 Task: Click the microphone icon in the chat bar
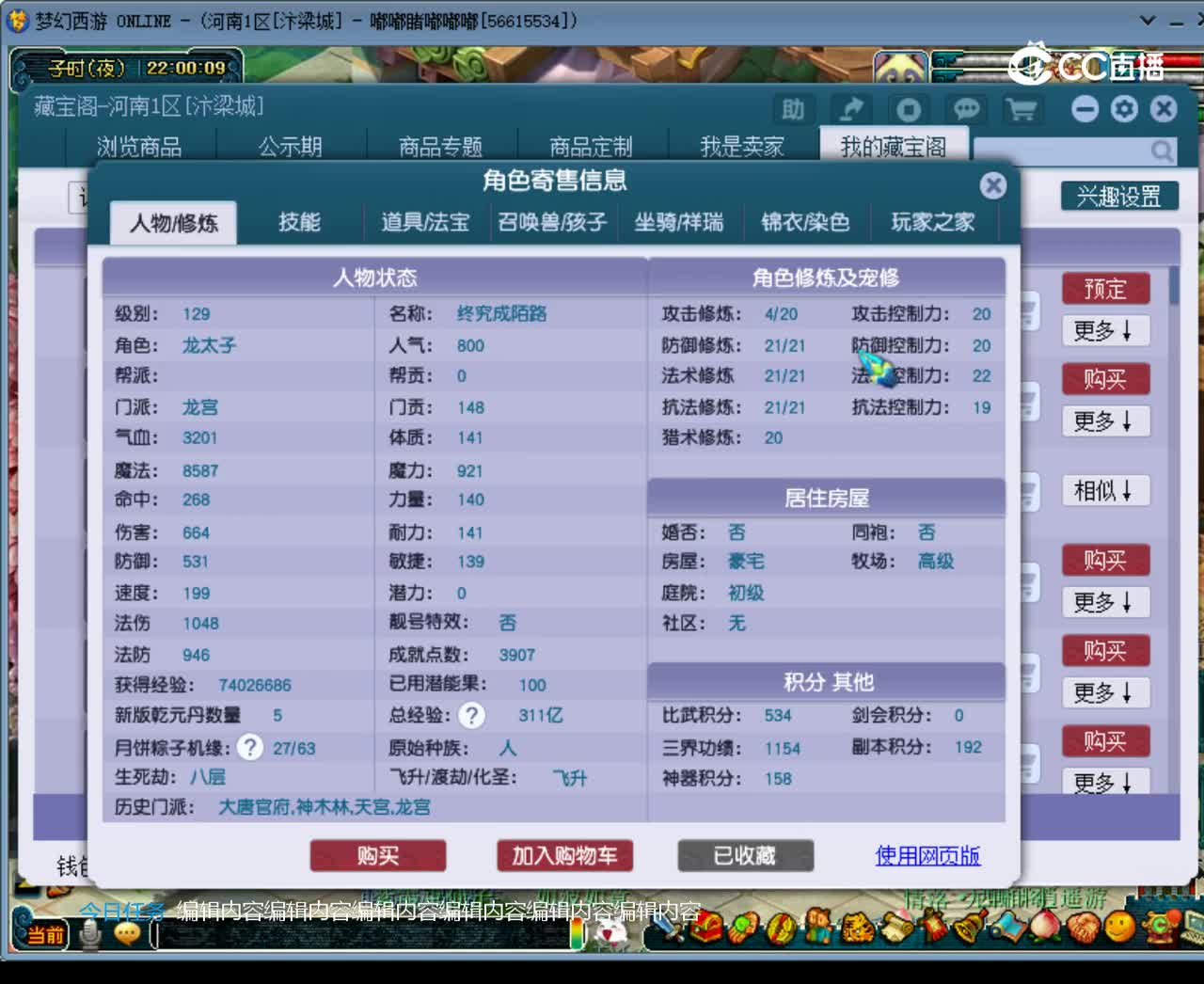click(90, 933)
